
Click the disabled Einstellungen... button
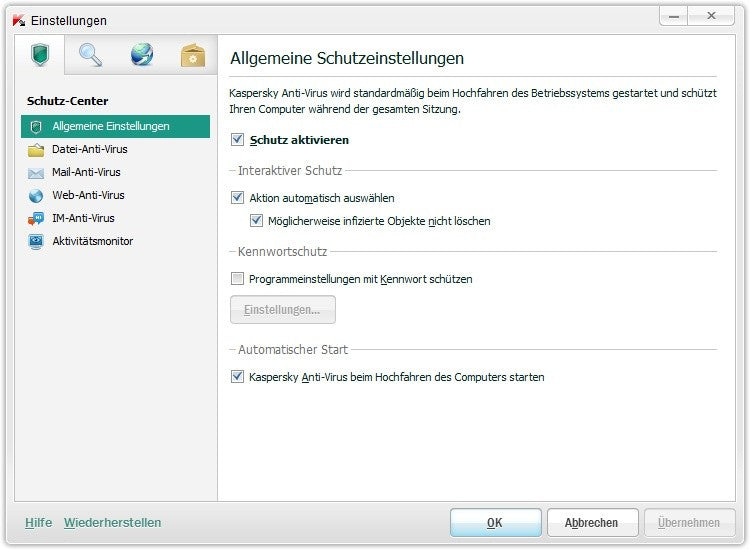tap(283, 309)
